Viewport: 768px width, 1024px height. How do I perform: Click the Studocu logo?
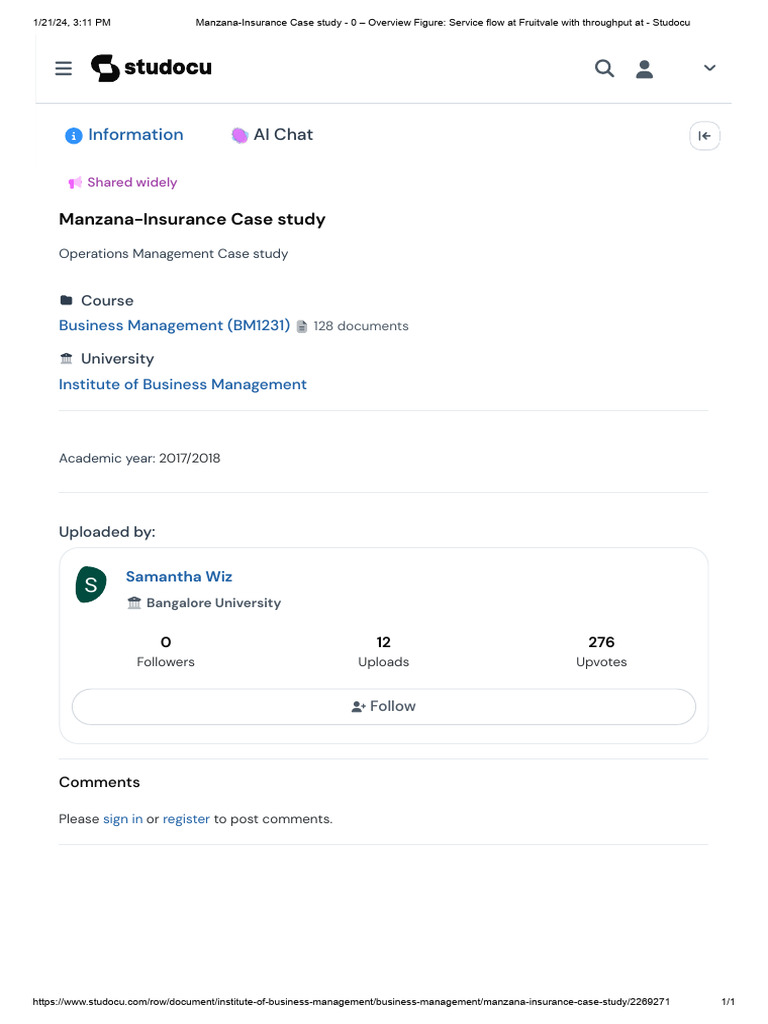tap(151, 68)
